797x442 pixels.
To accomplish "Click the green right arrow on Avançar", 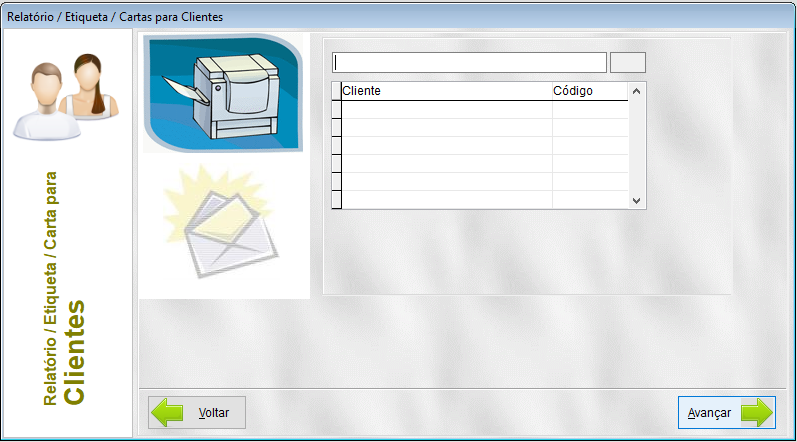I will 757,412.
